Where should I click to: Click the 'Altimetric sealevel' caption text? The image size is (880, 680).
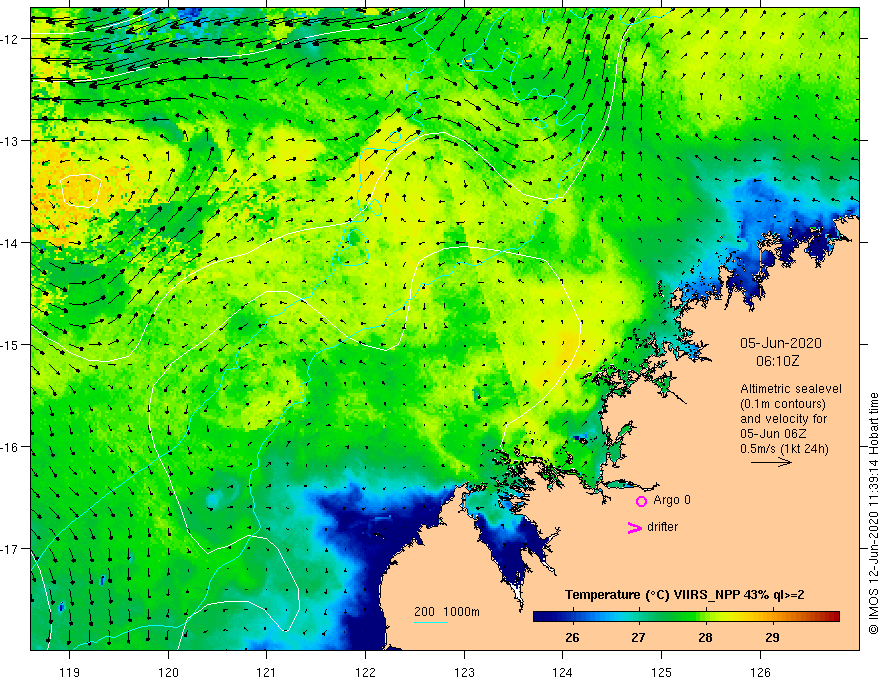coord(791,389)
